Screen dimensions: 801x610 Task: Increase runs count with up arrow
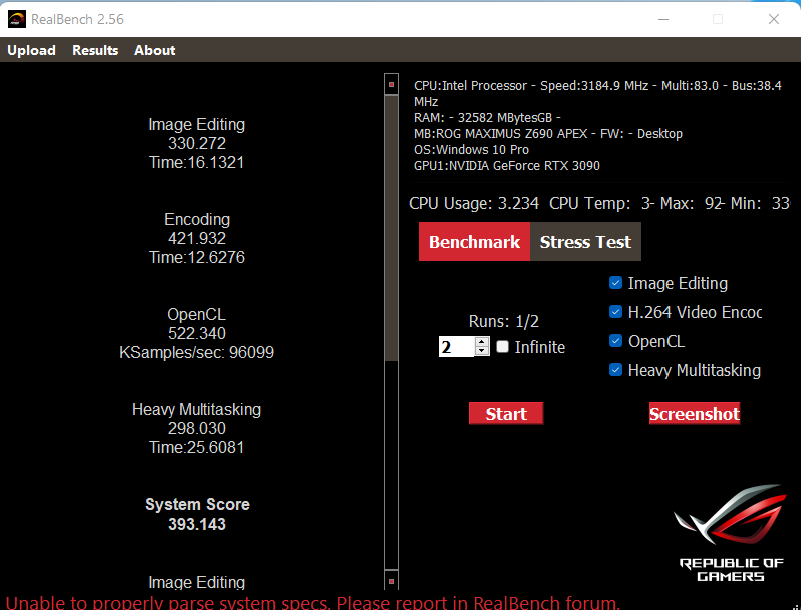click(482, 342)
